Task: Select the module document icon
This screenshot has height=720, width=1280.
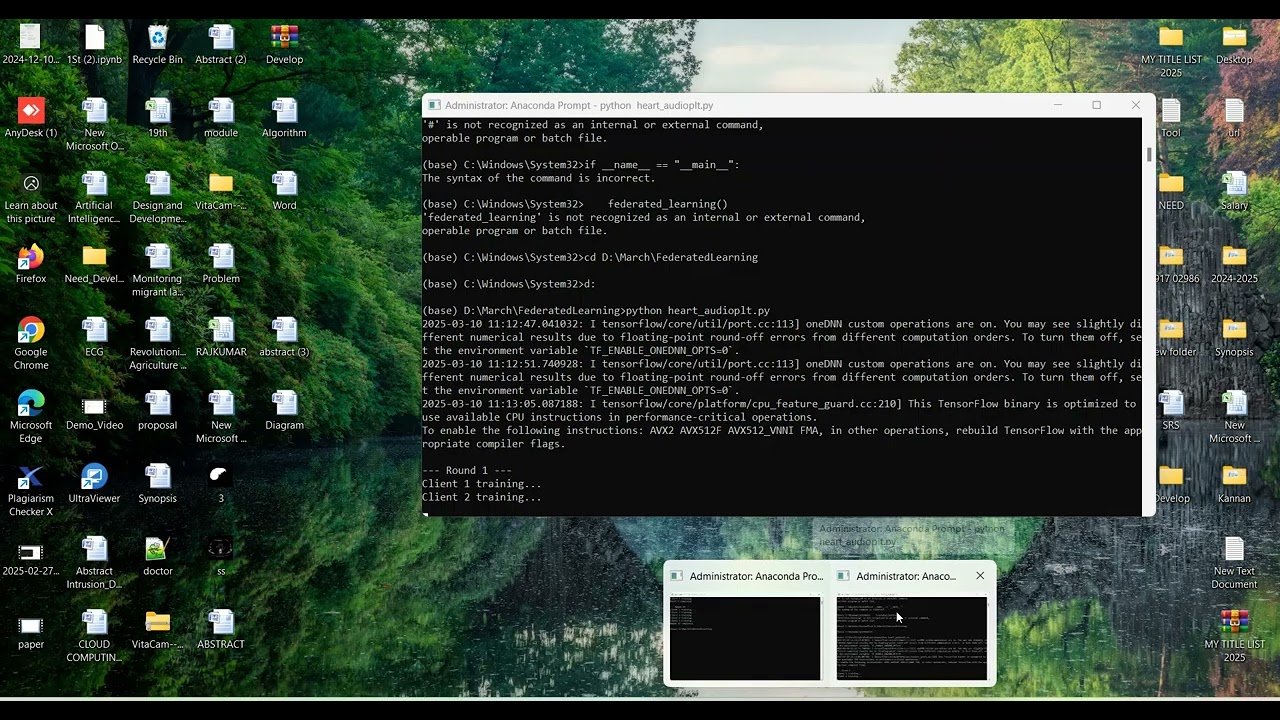Action: coord(221,118)
